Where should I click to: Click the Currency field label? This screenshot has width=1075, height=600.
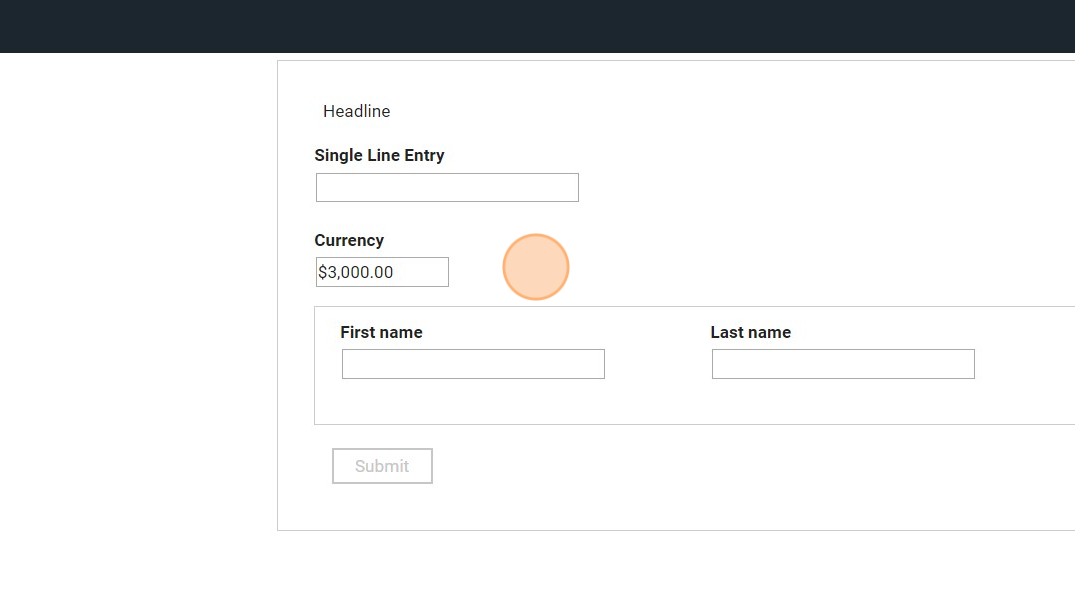tap(349, 240)
